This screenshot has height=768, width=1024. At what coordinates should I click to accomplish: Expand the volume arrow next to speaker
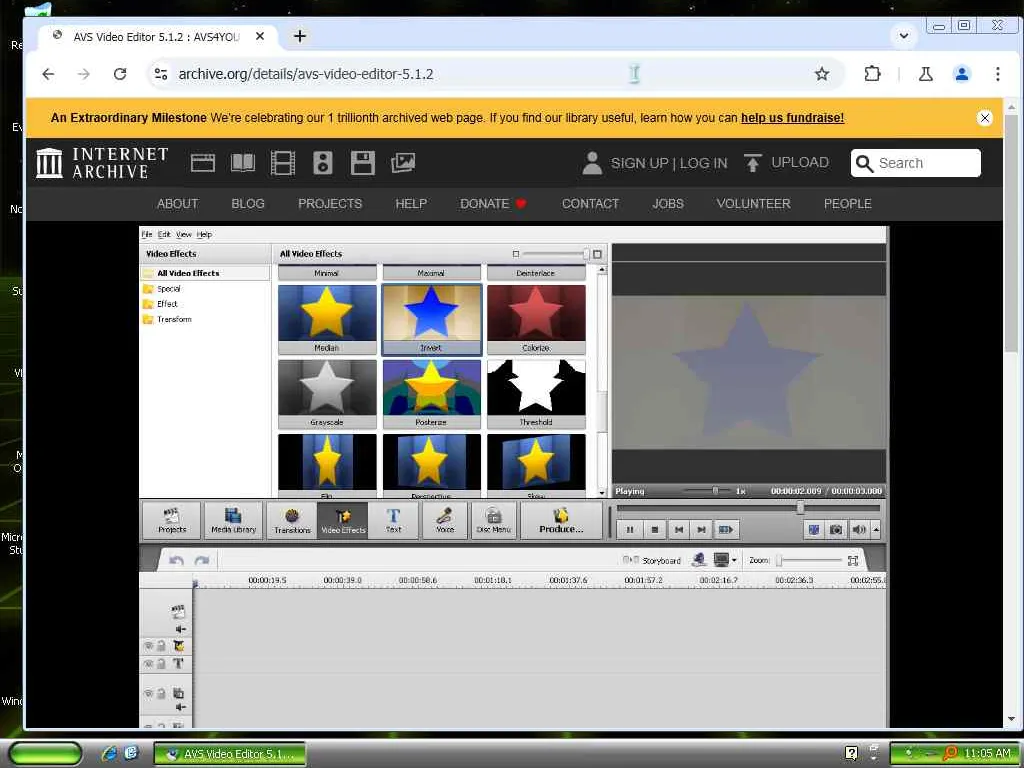[876, 530]
